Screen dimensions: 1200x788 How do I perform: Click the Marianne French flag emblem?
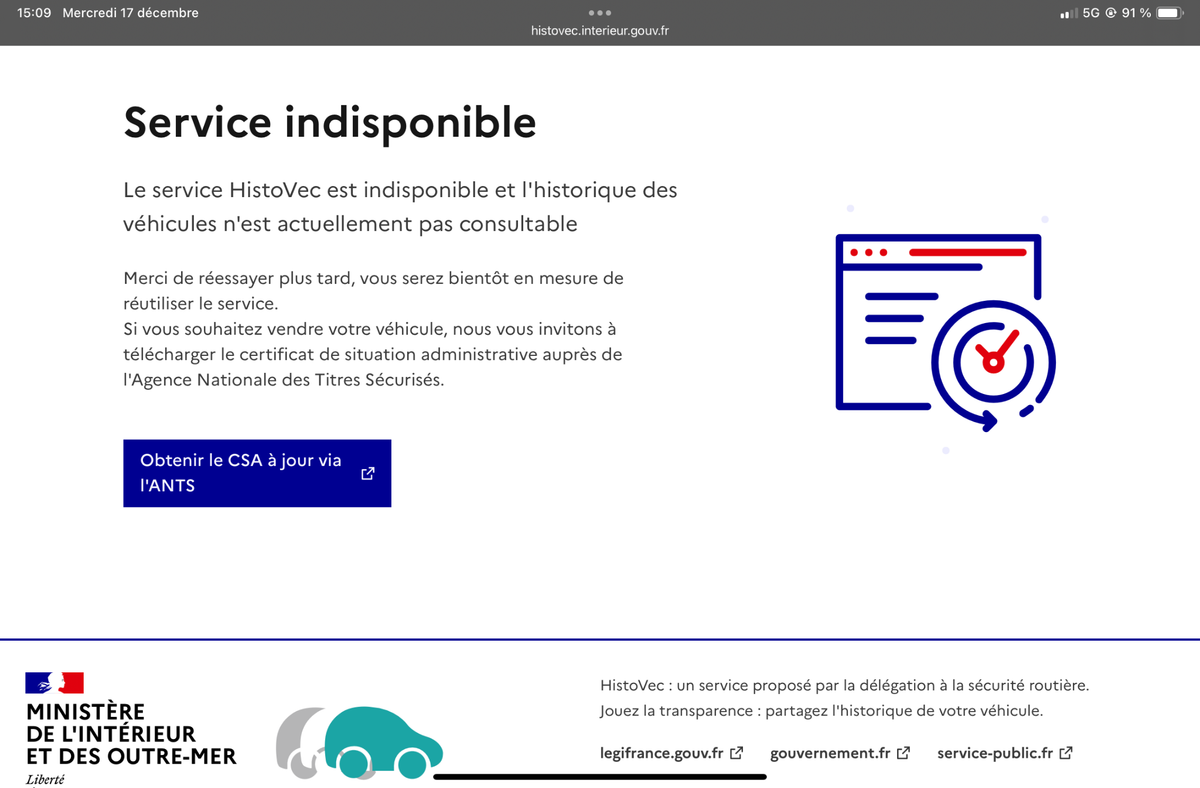point(55,683)
